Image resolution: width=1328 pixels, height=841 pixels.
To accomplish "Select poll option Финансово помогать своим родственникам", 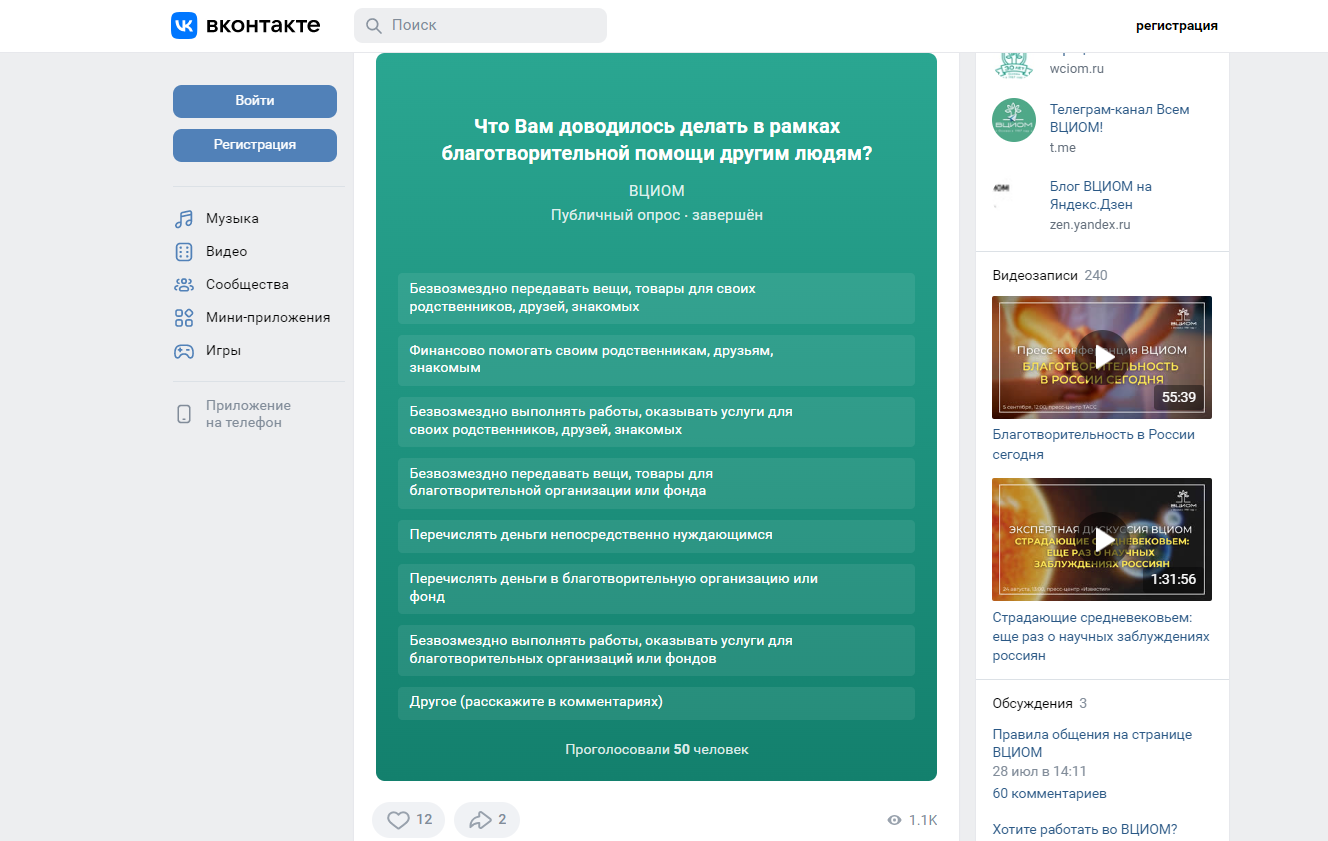I will (656, 360).
